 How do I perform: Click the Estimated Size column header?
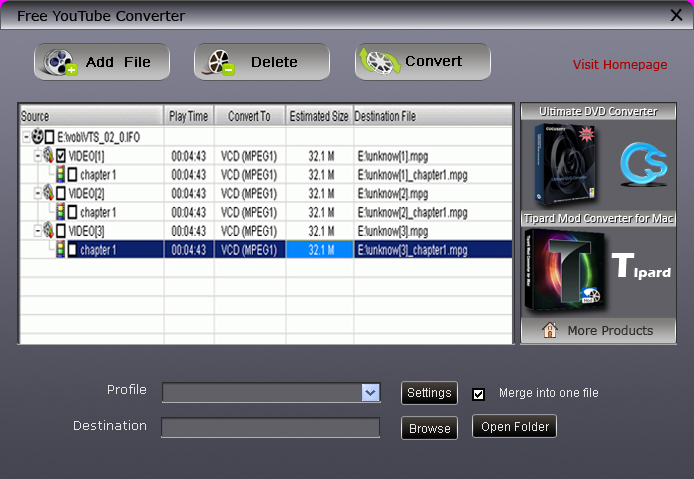point(319,116)
